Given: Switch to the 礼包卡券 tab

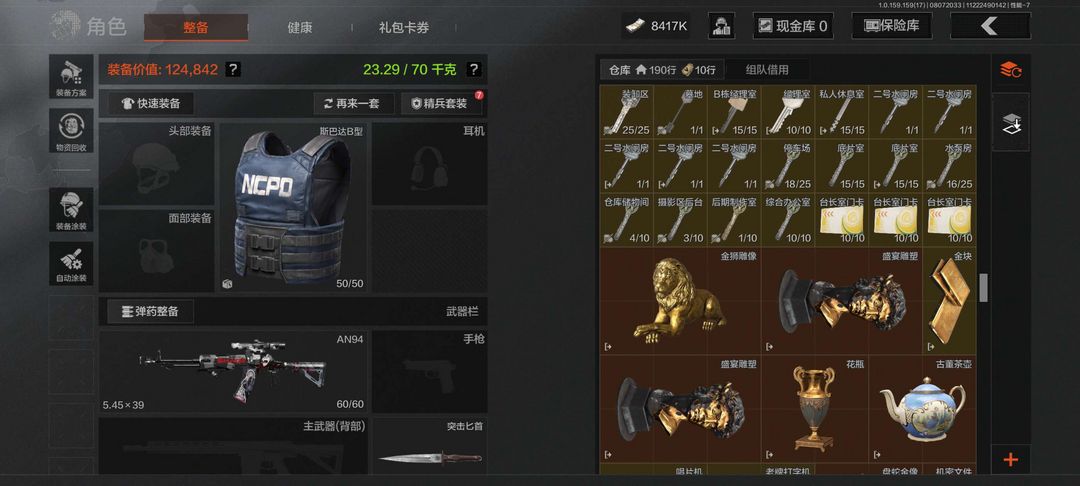Looking at the screenshot, I should point(404,28).
